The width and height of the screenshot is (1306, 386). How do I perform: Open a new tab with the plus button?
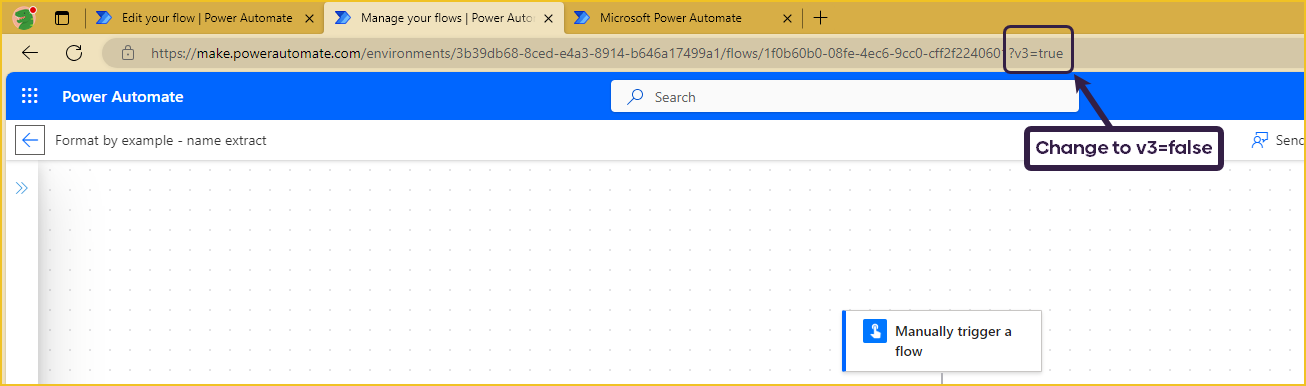[820, 18]
